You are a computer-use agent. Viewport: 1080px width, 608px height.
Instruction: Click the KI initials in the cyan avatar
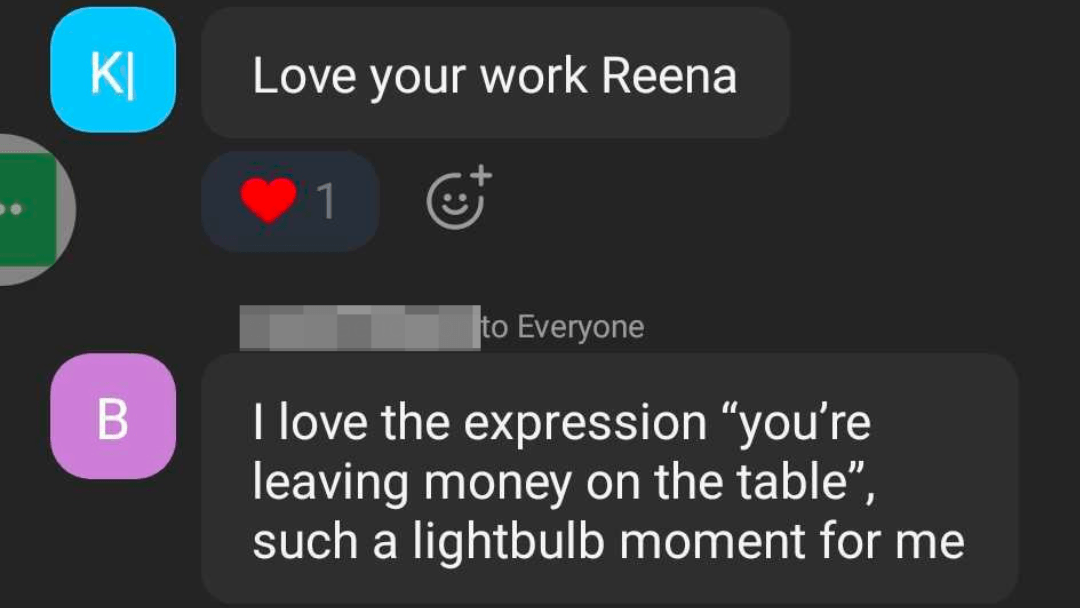tap(112, 74)
